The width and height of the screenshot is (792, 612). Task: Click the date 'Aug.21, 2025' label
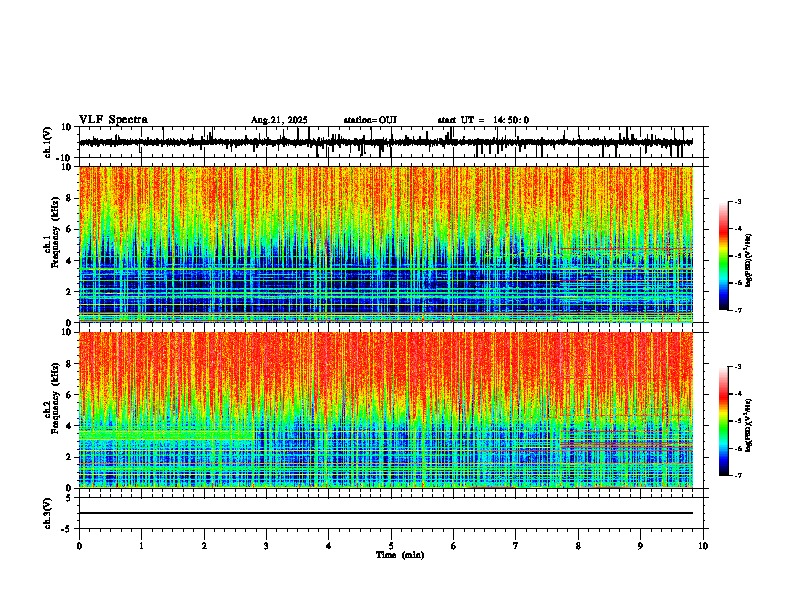[x=279, y=120]
